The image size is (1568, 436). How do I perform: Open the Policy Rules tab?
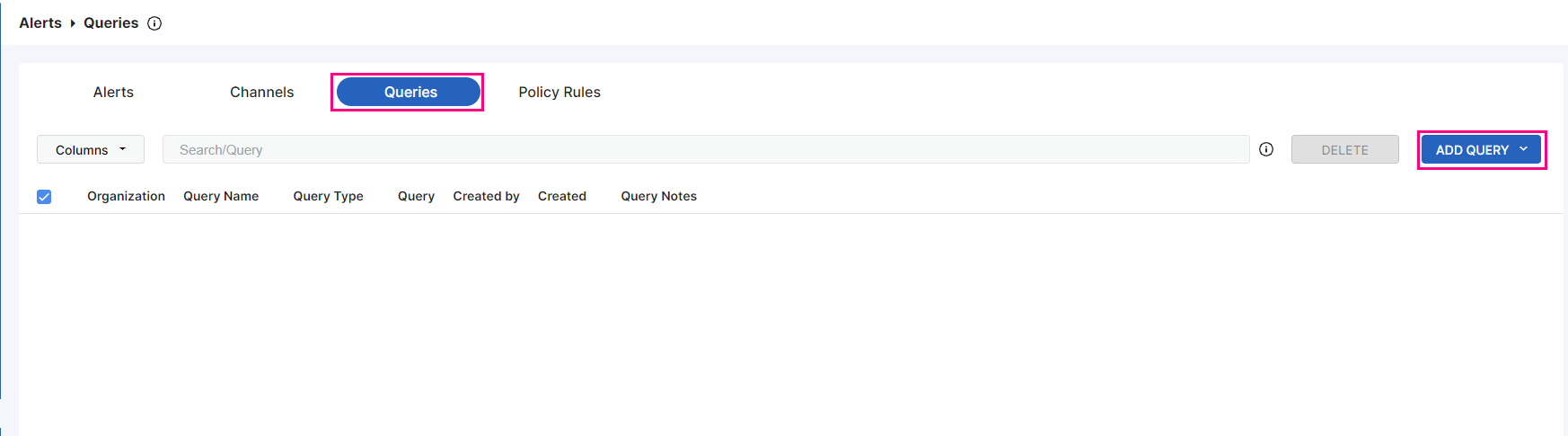tap(559, 92)
